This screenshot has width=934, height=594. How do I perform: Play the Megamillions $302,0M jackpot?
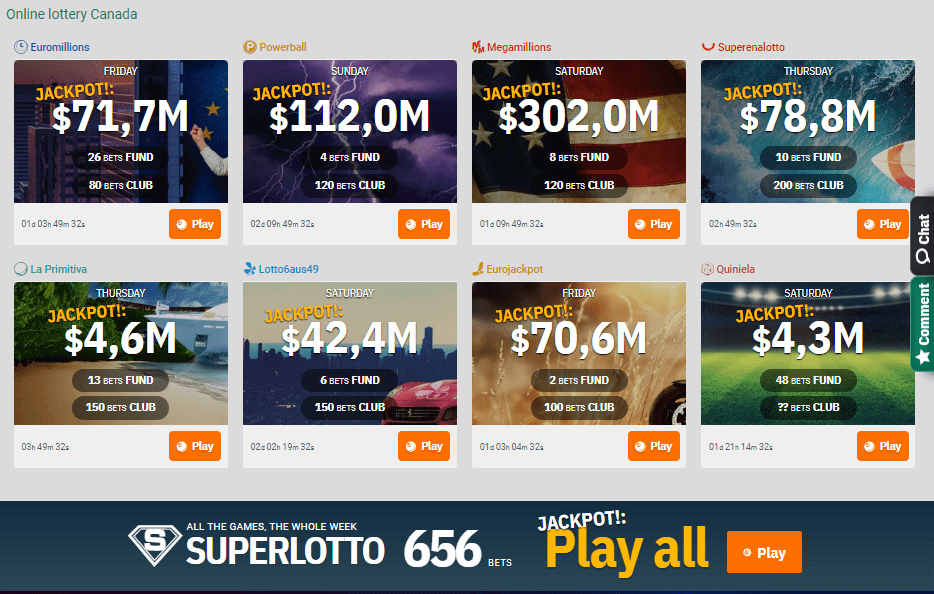[653, 224]
